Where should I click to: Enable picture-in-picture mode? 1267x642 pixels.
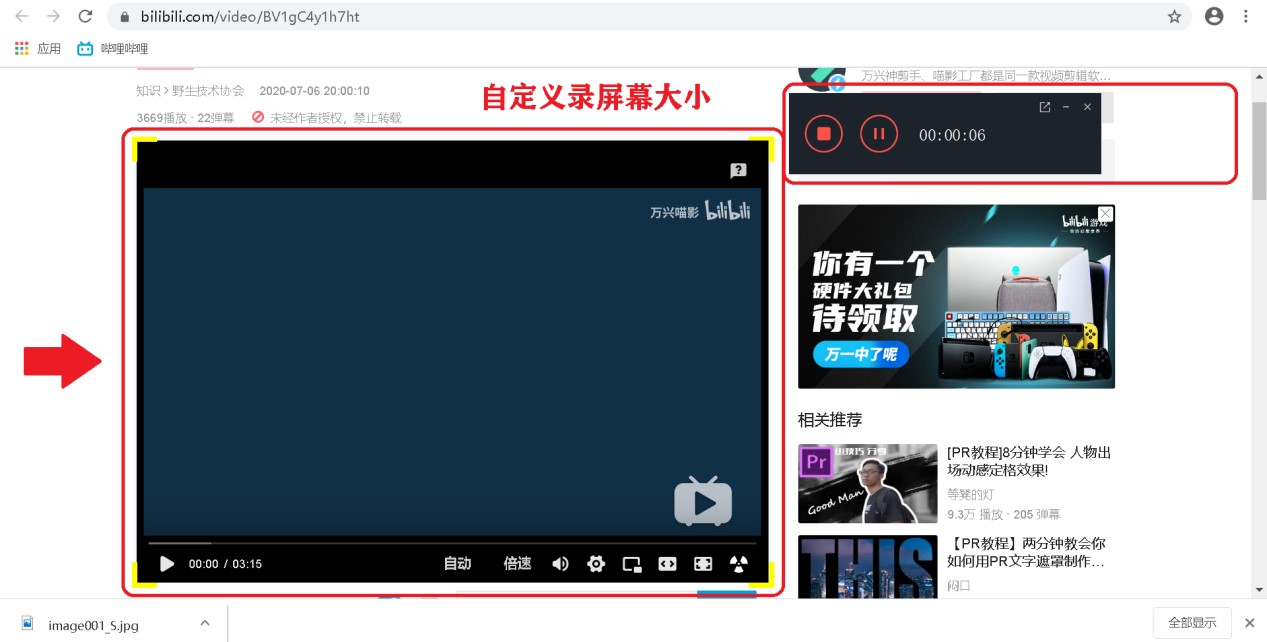pos(631,563)
